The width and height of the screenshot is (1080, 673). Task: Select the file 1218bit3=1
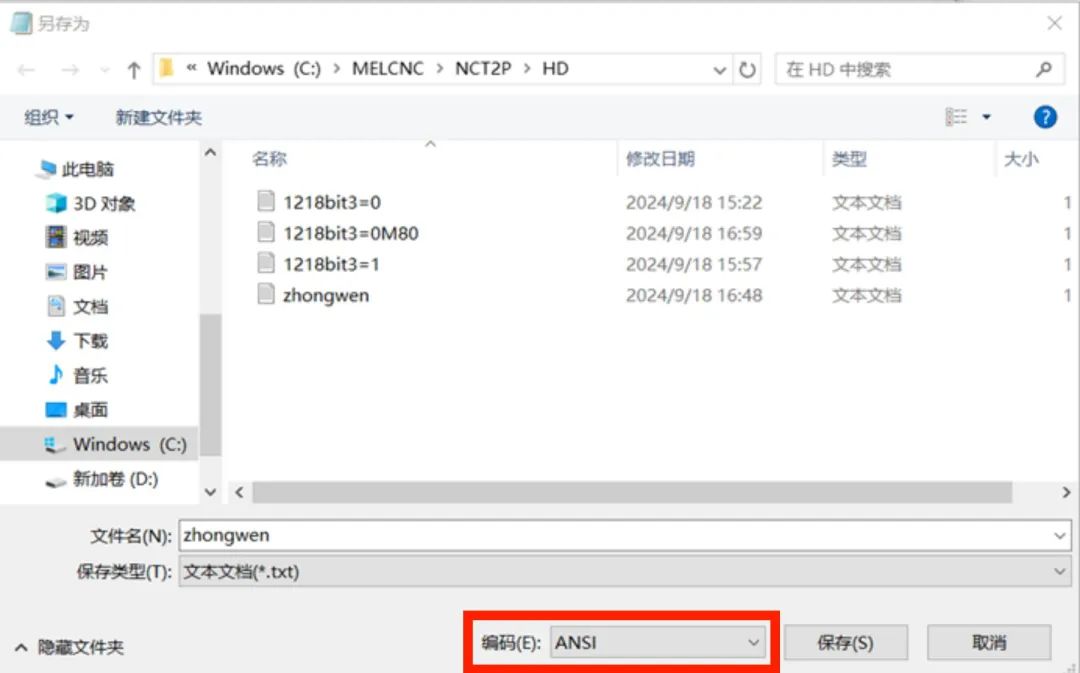pyautogui.click(x=331, y=264)
